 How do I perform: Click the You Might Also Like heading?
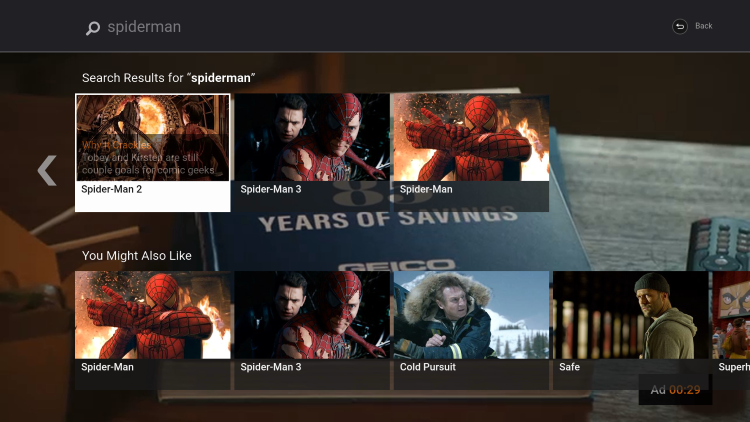tap(137, 255)
